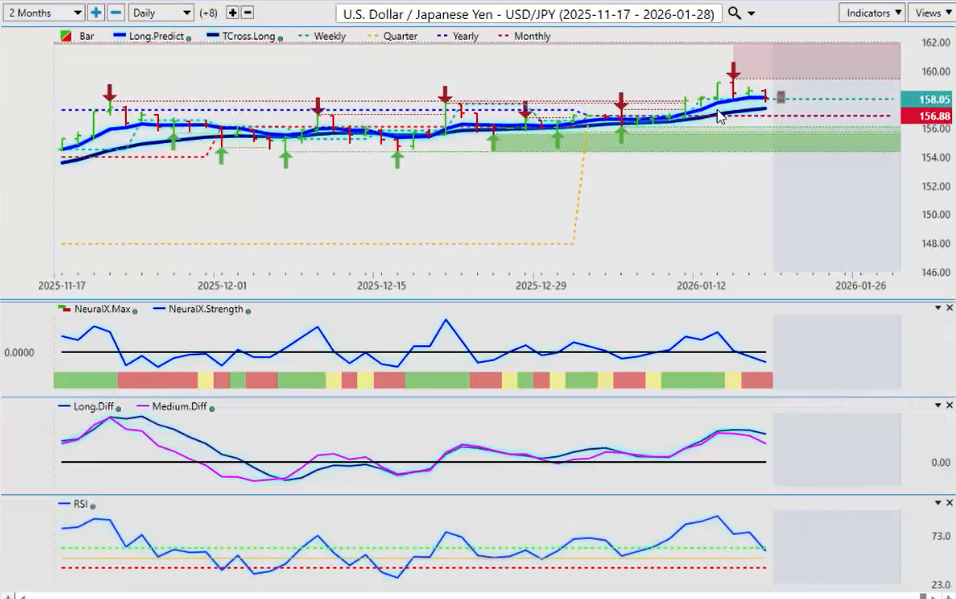Close the NeuralX indicator panel
Viewport: 956px width, 599px height.
[x=949, y=308]
